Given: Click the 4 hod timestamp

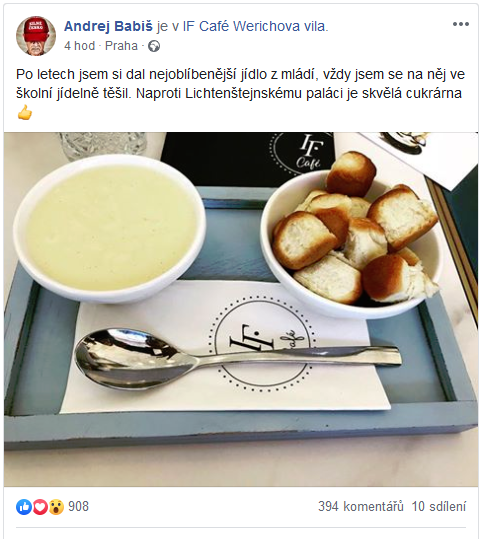Looking at the screenshot, I should pos(79,46).
